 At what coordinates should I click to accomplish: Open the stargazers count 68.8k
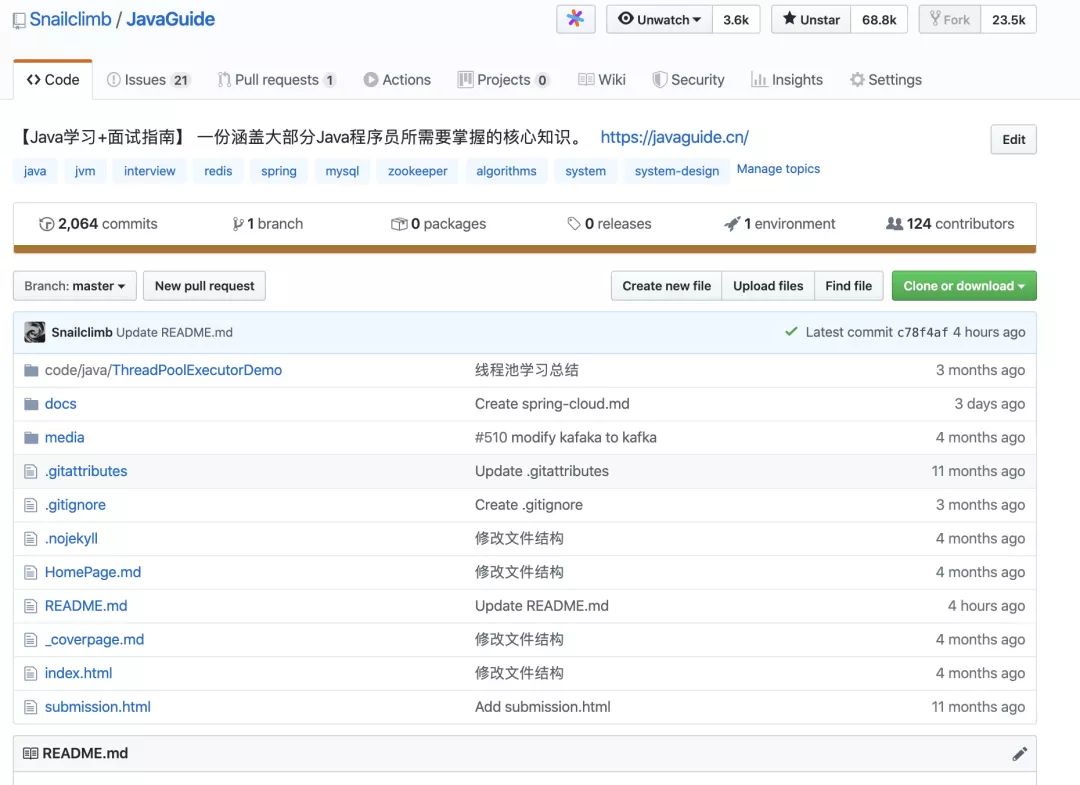[x=879, y=19]
